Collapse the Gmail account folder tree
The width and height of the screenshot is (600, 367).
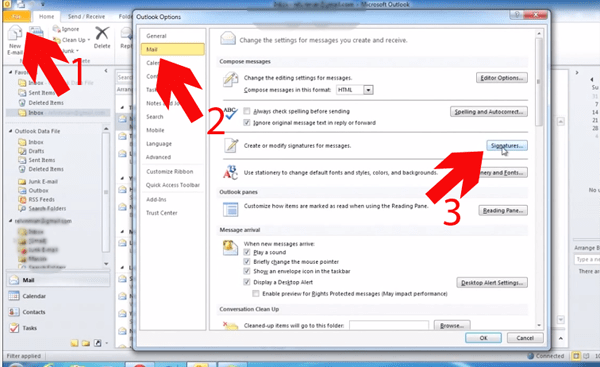11,221
